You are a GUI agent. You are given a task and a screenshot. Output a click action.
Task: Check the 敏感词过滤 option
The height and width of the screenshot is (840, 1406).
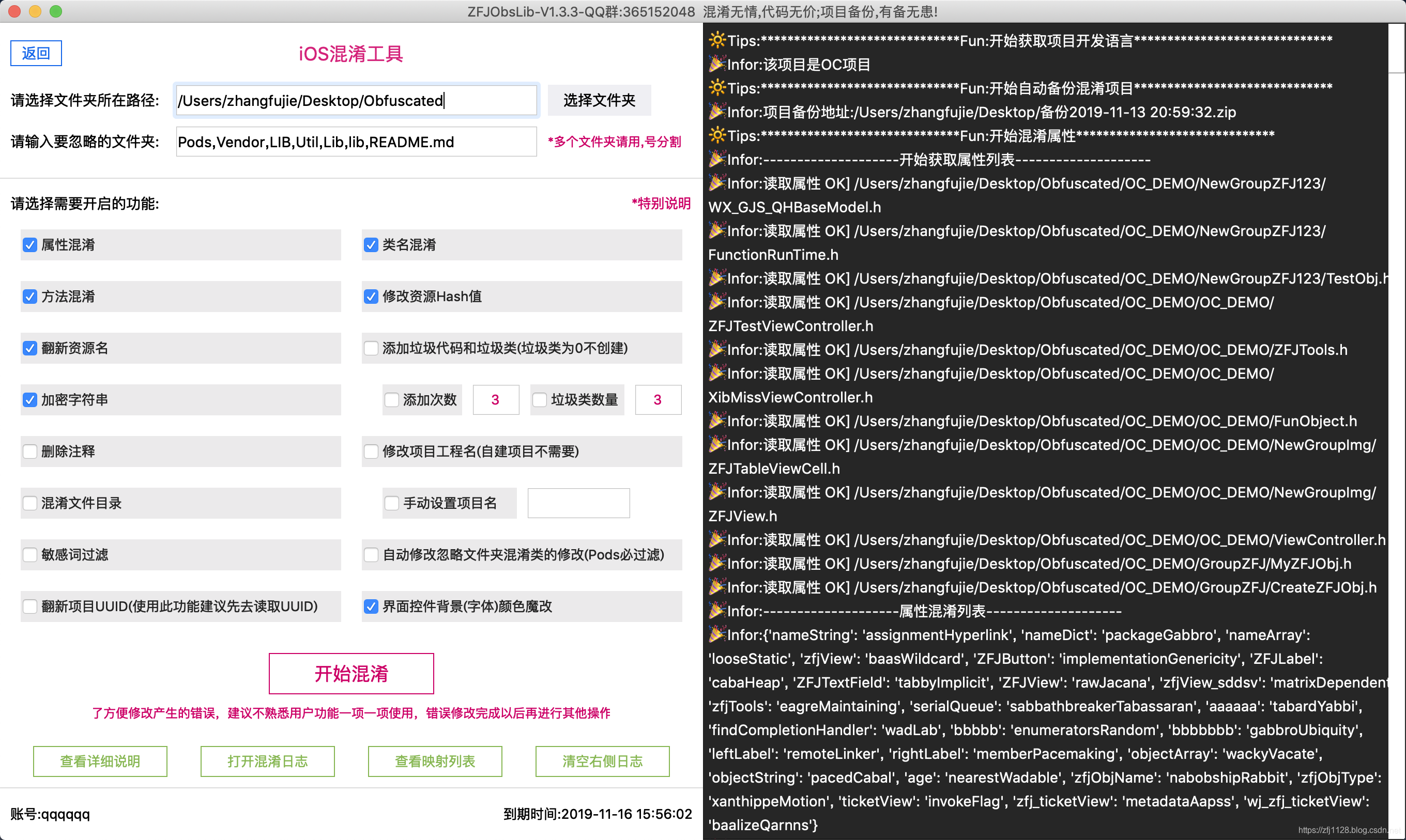click(30, 555)
